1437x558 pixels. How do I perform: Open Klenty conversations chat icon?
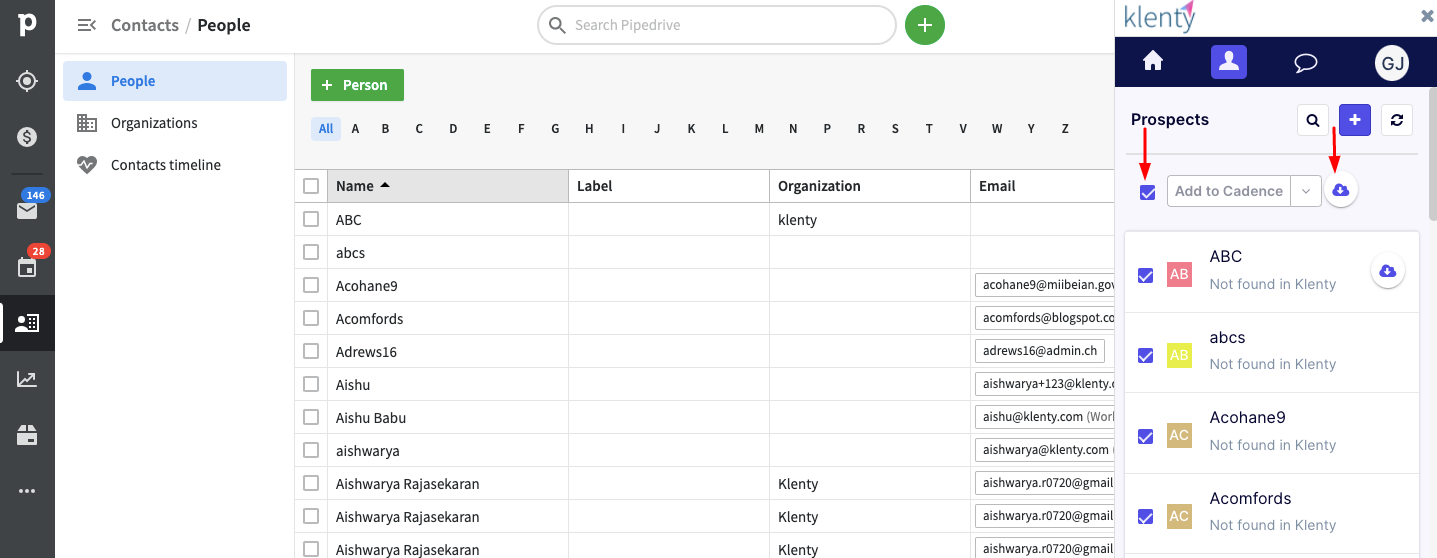(x=1305, y=63)
